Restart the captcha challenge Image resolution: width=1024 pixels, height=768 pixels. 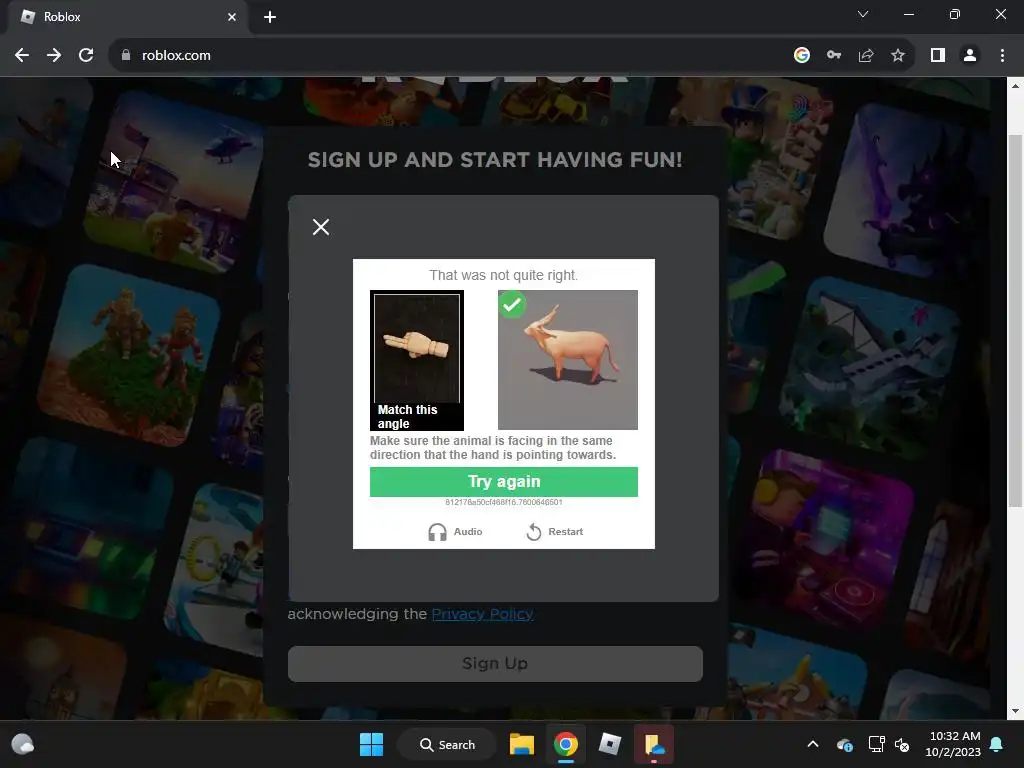click(554, 532)
